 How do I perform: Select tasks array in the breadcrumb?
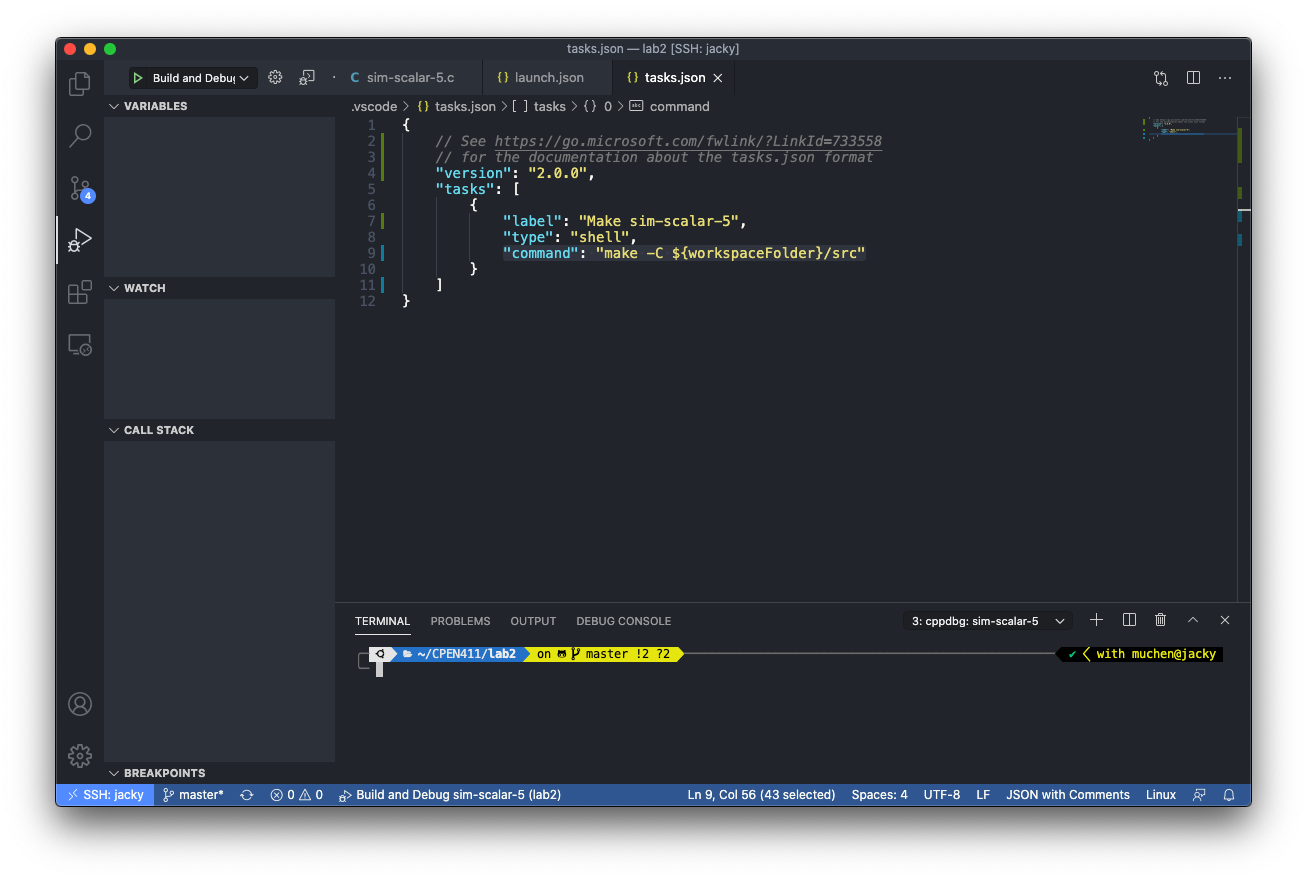(549, 106)
